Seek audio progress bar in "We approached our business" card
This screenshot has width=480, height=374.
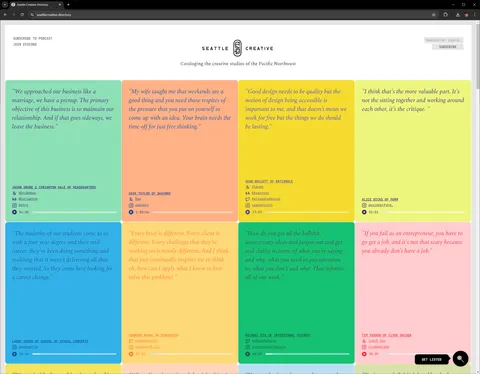pos(75,212)
